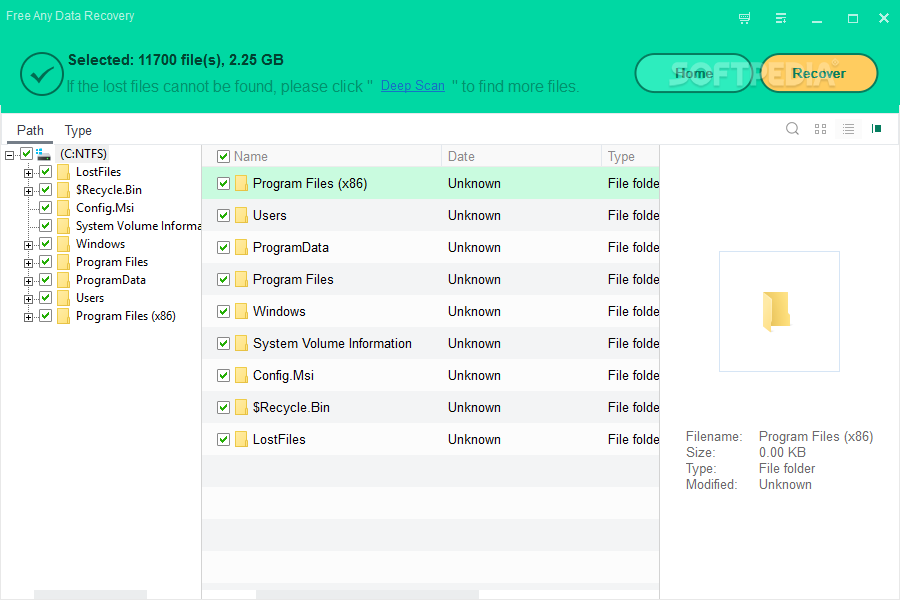Uncheck Program Files (x86) in file list
The image size is (900, 600).
[223, 183]
